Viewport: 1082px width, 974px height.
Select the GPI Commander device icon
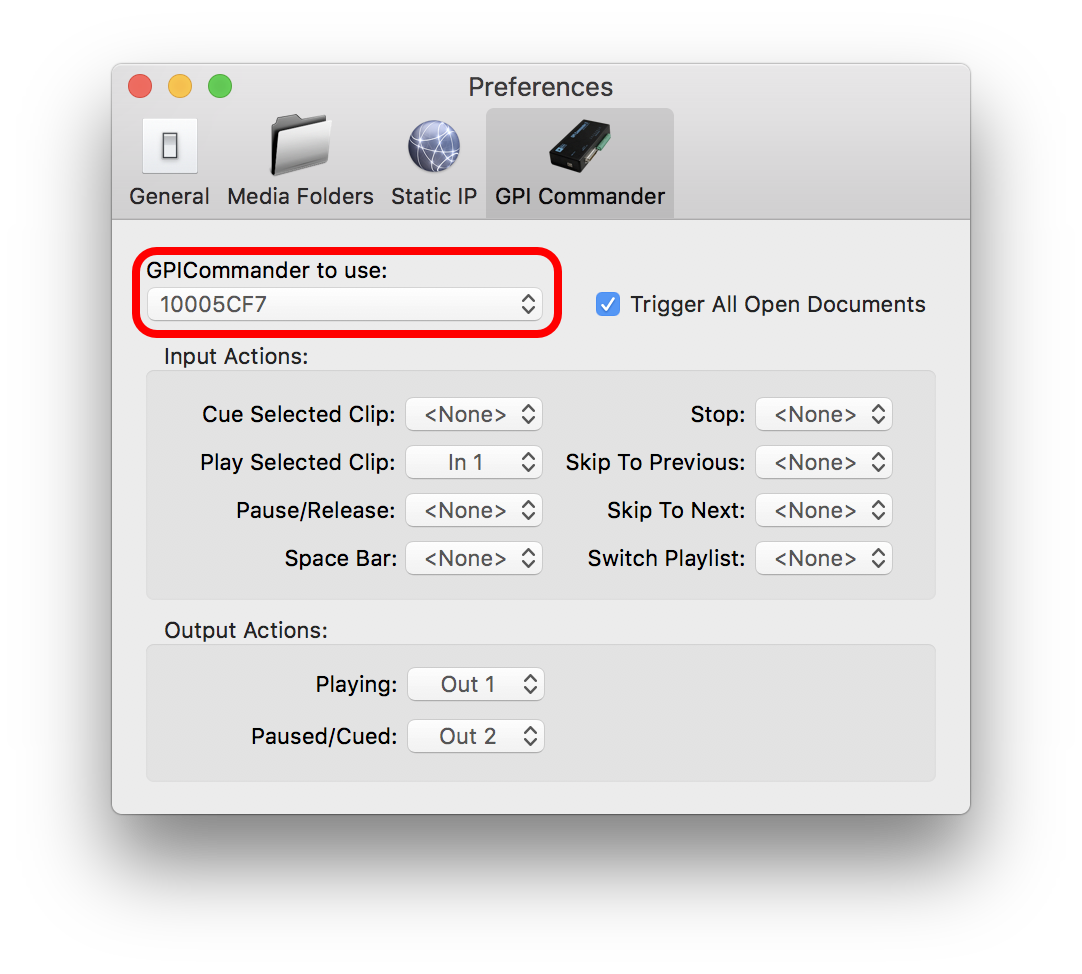(x=580, y=146)
